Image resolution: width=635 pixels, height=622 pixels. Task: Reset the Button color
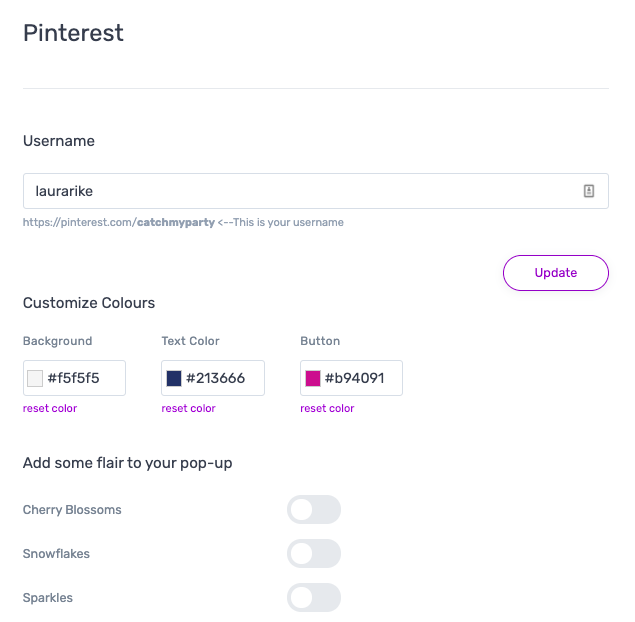tap(327, 408)
